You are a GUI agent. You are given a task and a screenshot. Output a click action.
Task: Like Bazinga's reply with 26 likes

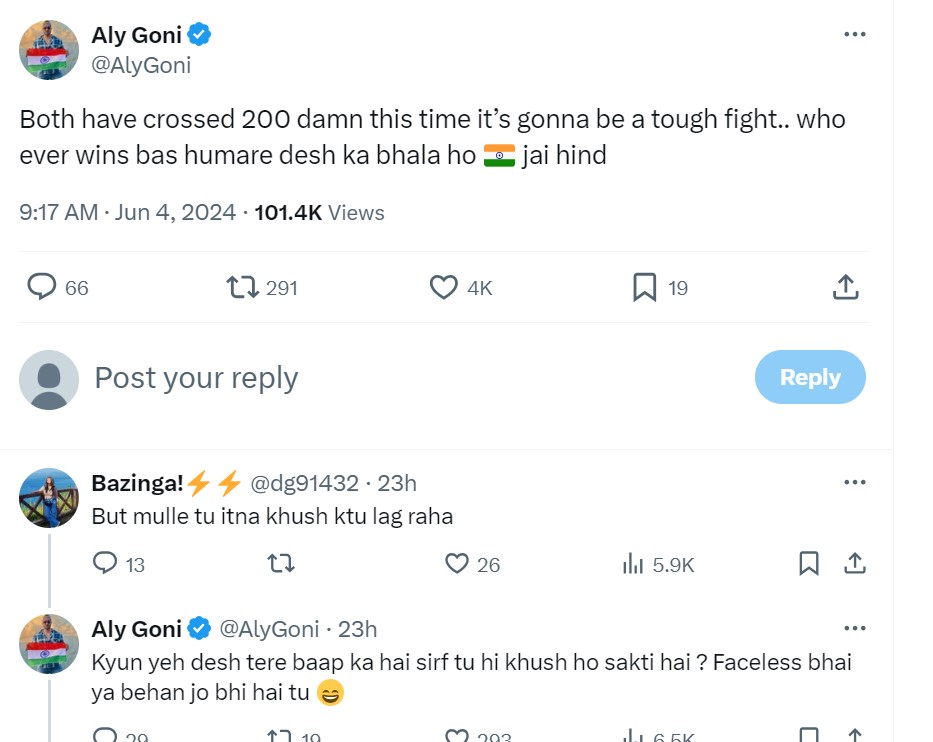(457, 564)
